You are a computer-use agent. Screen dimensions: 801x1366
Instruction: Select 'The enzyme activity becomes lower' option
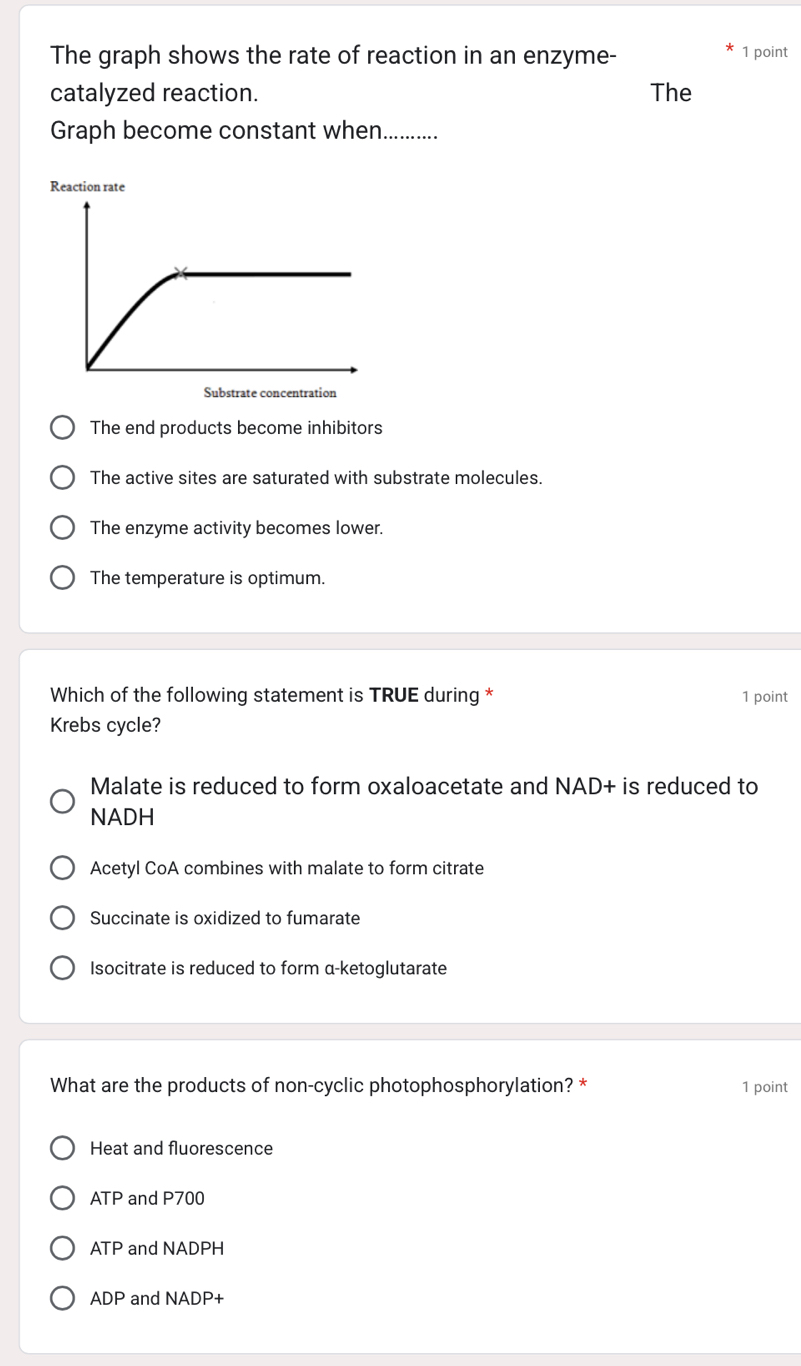click(x=62, y=528)
